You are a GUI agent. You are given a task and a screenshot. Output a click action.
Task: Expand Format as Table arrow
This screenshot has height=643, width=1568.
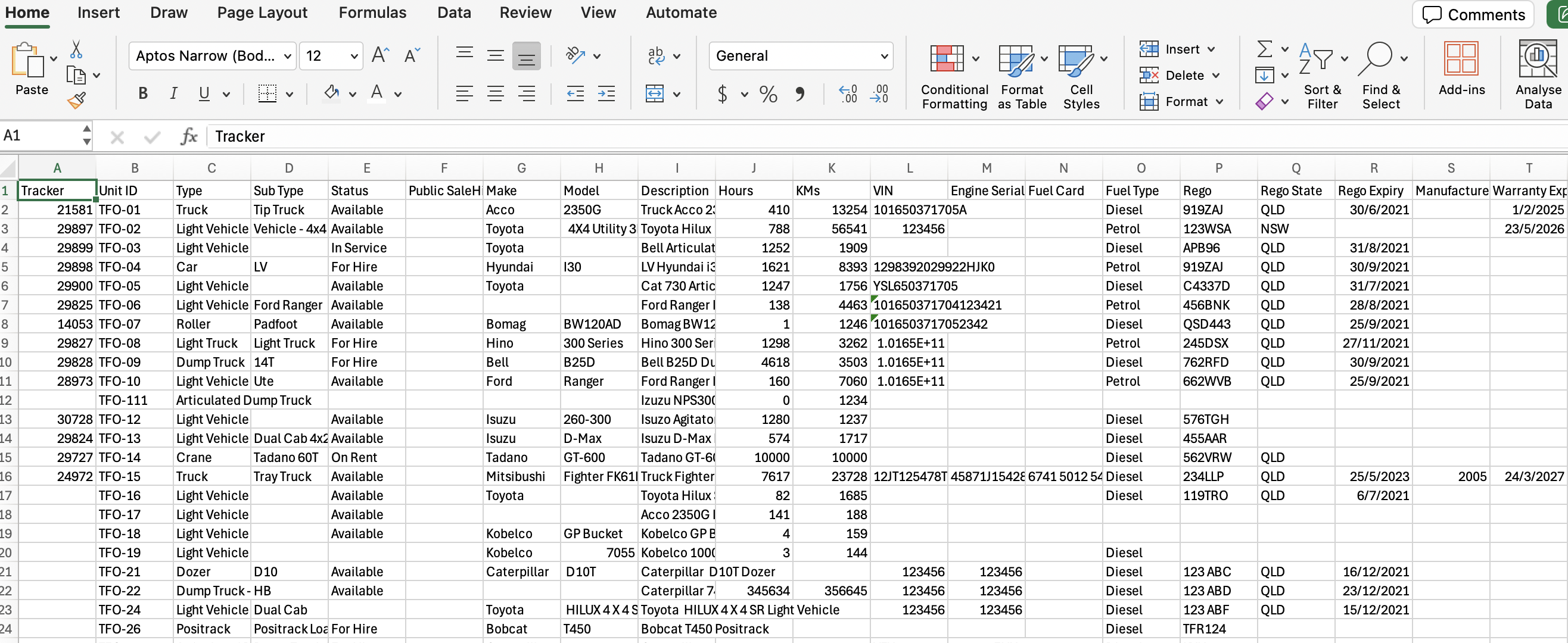coord(1044,58)
